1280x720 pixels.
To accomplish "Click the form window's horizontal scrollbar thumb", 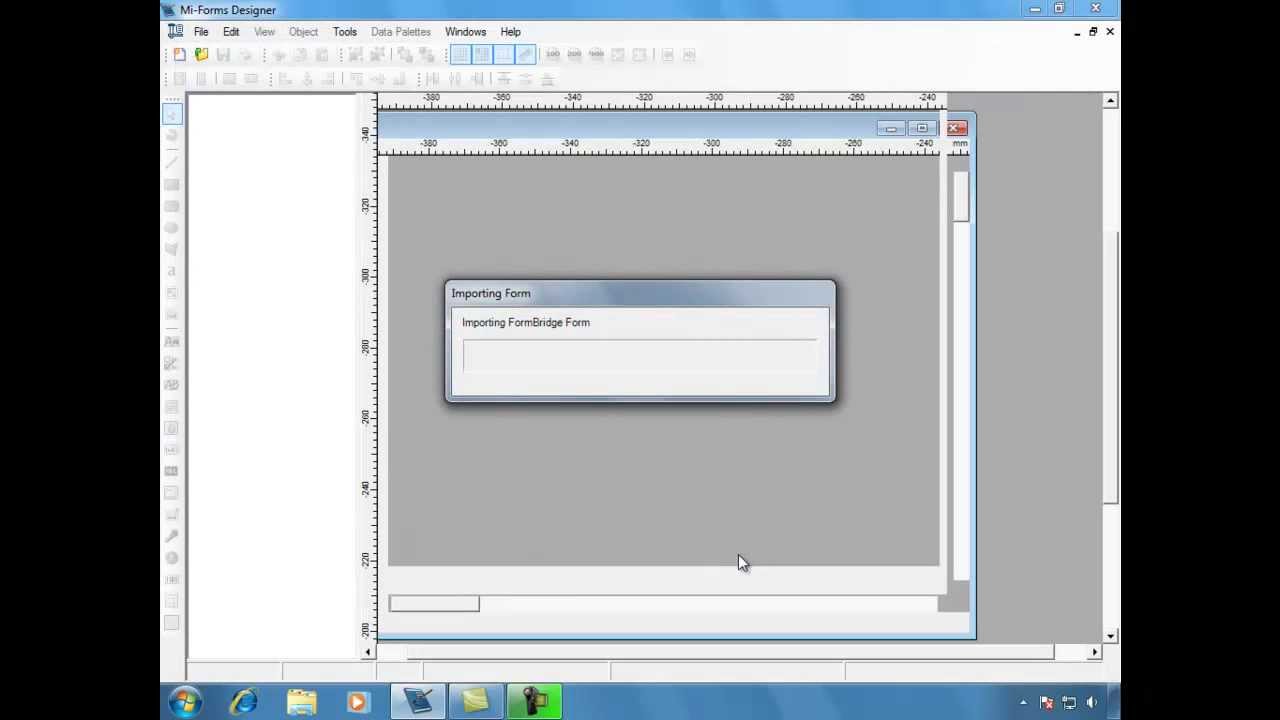I will point(434,604).
